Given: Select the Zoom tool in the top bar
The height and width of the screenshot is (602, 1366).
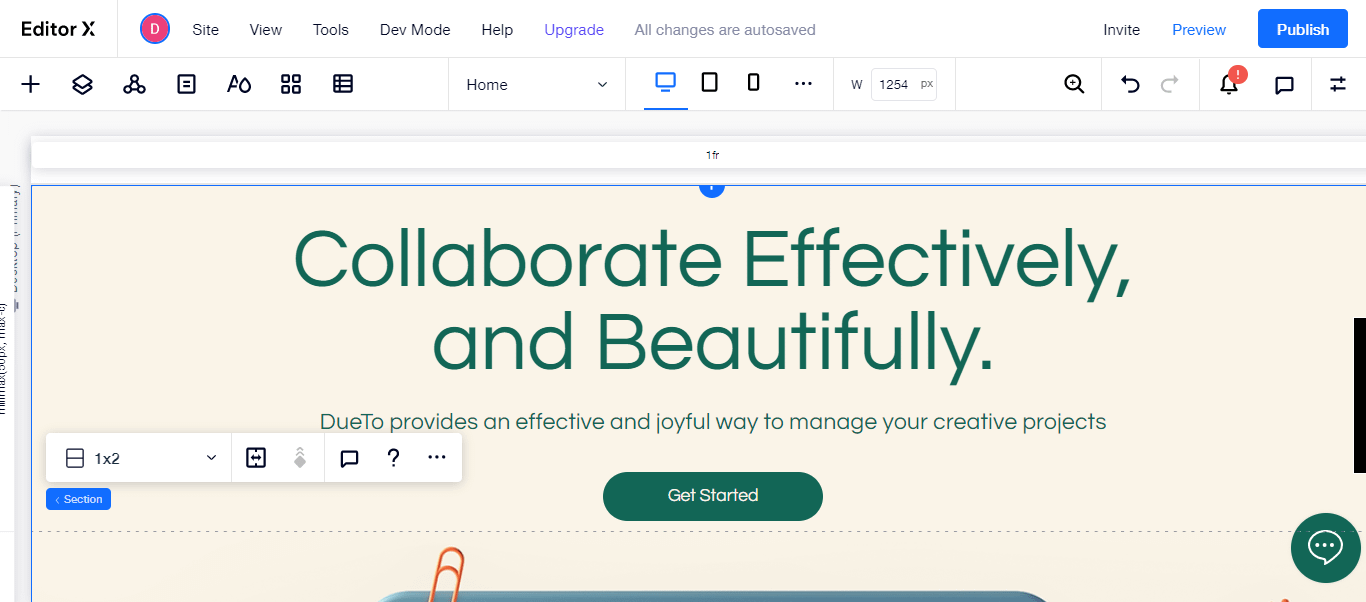Looking at the screenshot, I should (1074, 84).
